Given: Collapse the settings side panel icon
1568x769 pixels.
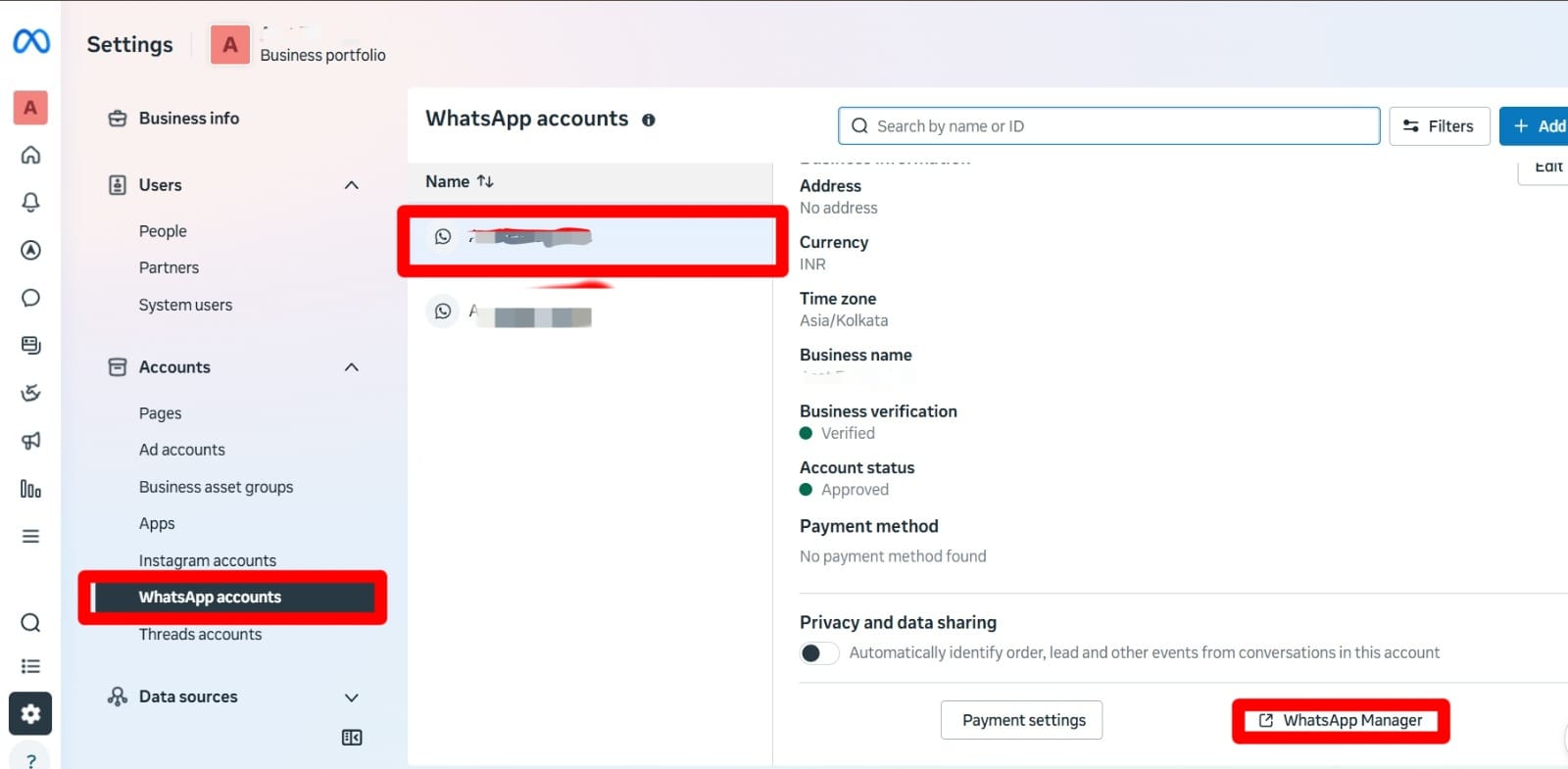Looking at the screenshot, I should [x=352, y=738].
